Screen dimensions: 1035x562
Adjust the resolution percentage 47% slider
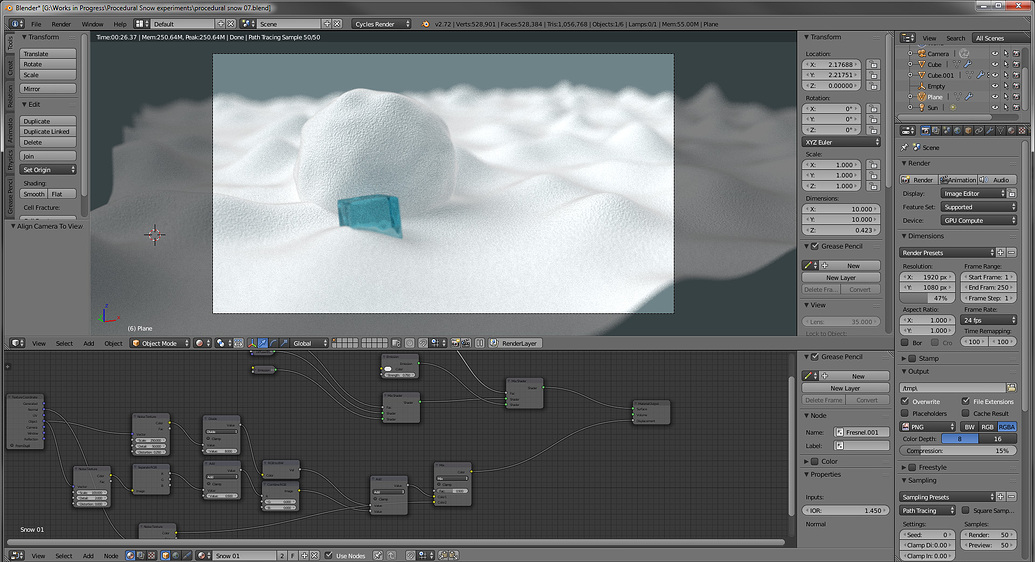(x=927, y=298)
